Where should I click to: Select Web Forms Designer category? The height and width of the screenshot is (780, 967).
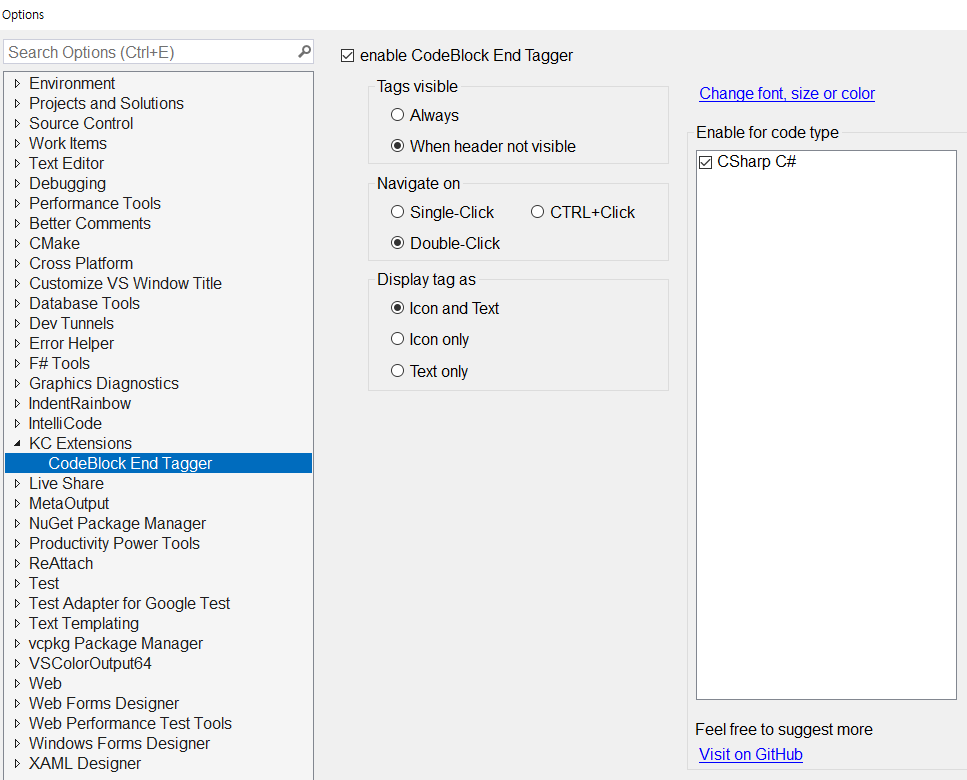(x=104, y=704)
